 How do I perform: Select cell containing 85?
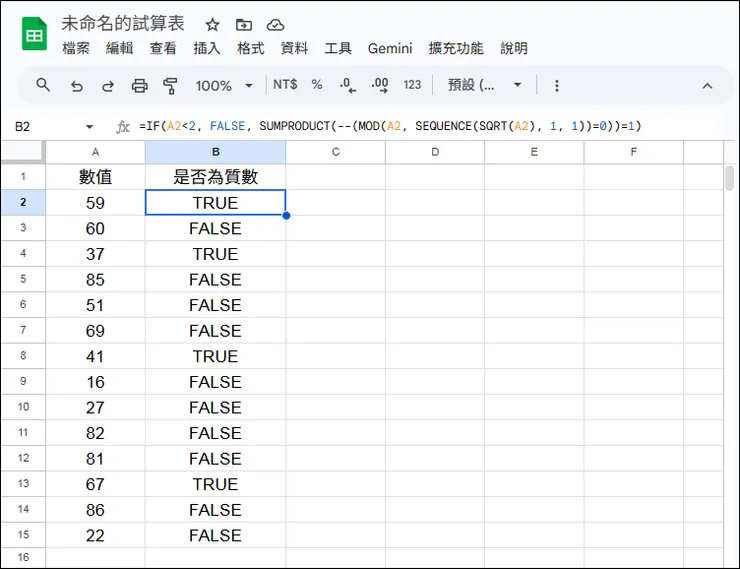click(95, 279)
